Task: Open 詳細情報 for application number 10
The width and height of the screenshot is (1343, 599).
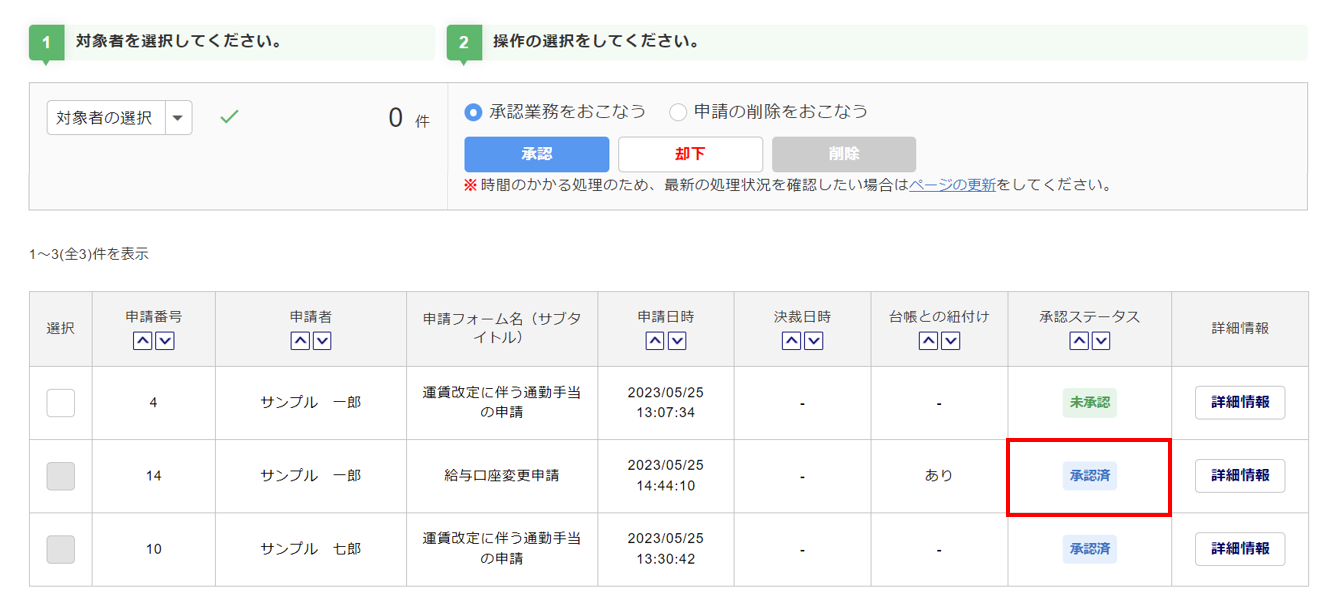Action: (1240, 549)
